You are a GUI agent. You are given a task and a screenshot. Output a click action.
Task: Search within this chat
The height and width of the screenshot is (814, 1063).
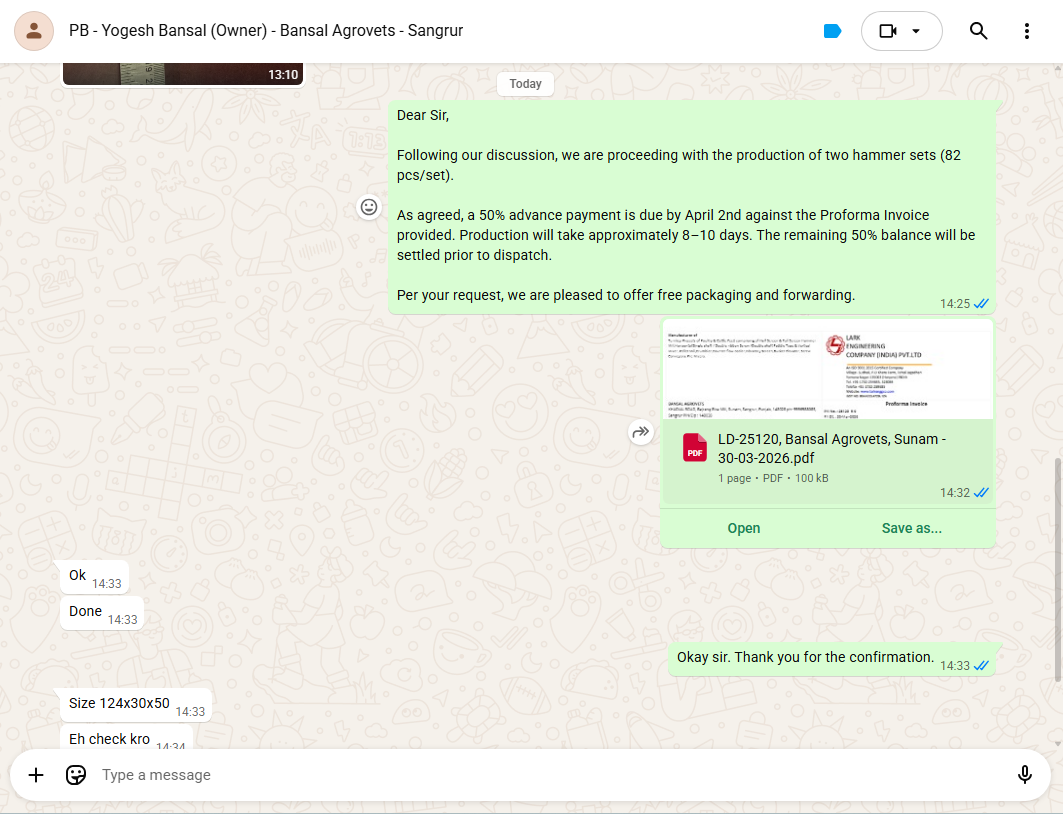coord(979,31)
